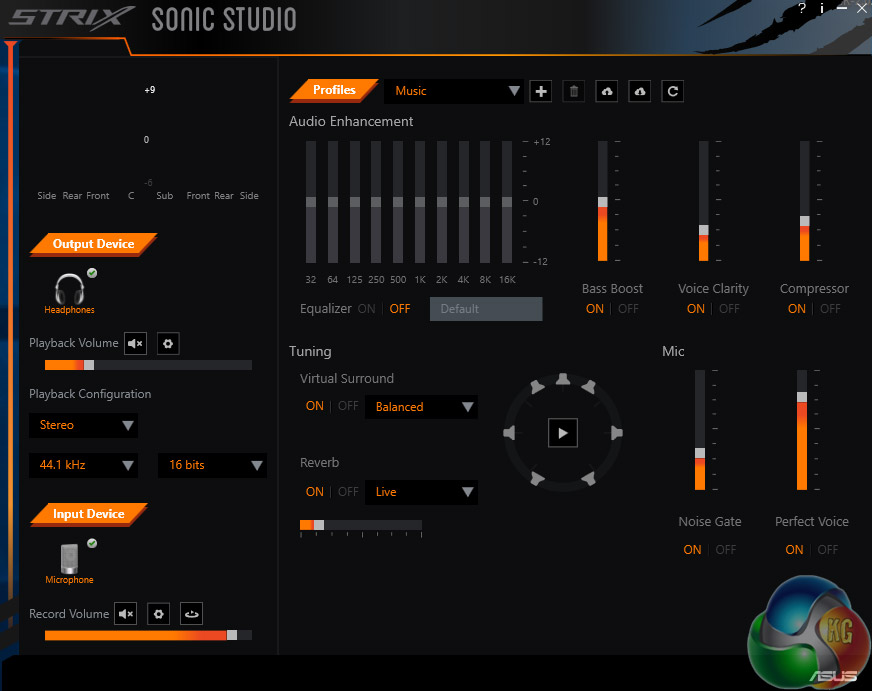Click left side speaker in surround ring
Screen dimensions: 872x691
coord(509,433)
